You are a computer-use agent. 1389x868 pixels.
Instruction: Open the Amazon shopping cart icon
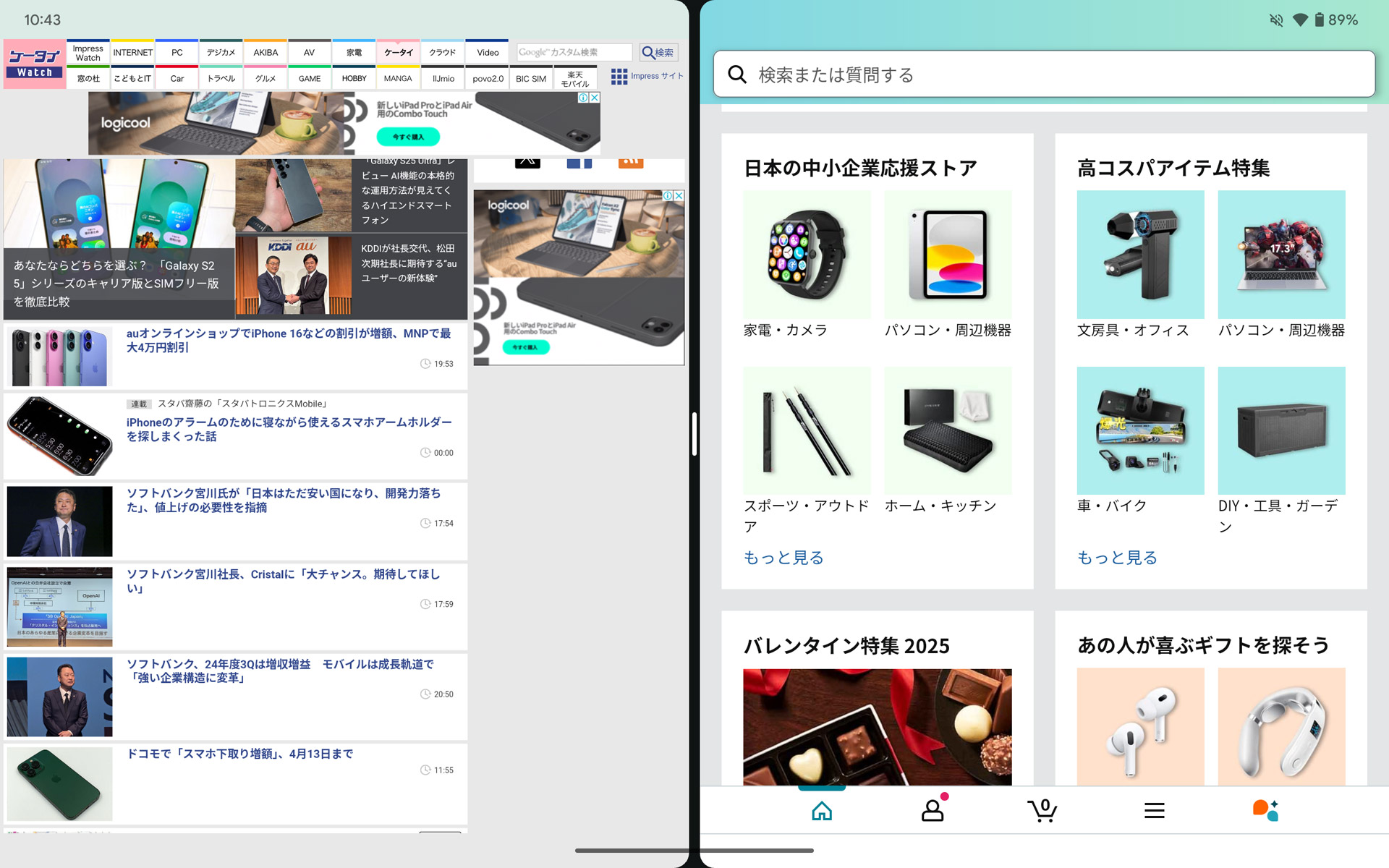1042,810
